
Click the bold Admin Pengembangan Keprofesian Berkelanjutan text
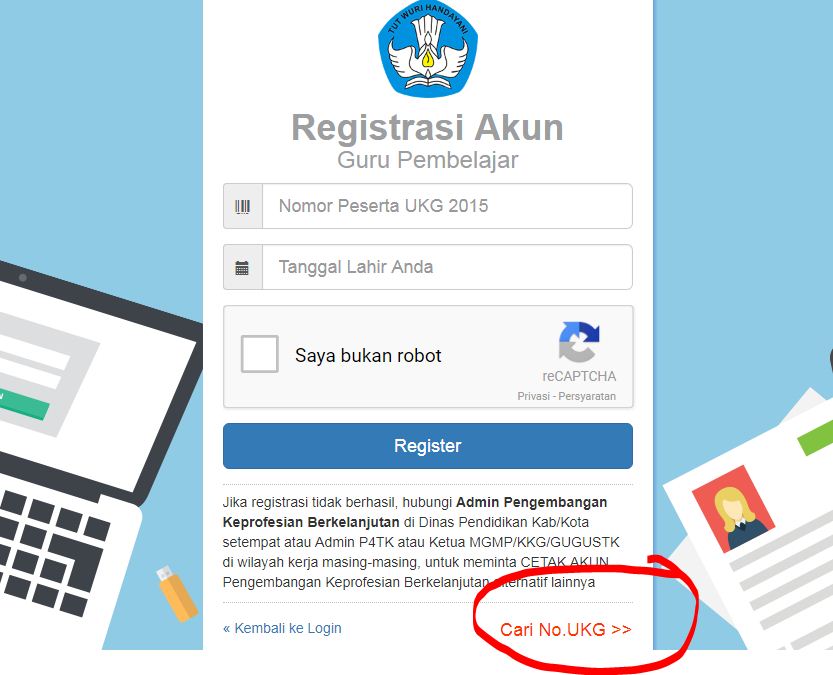[415, 512]
